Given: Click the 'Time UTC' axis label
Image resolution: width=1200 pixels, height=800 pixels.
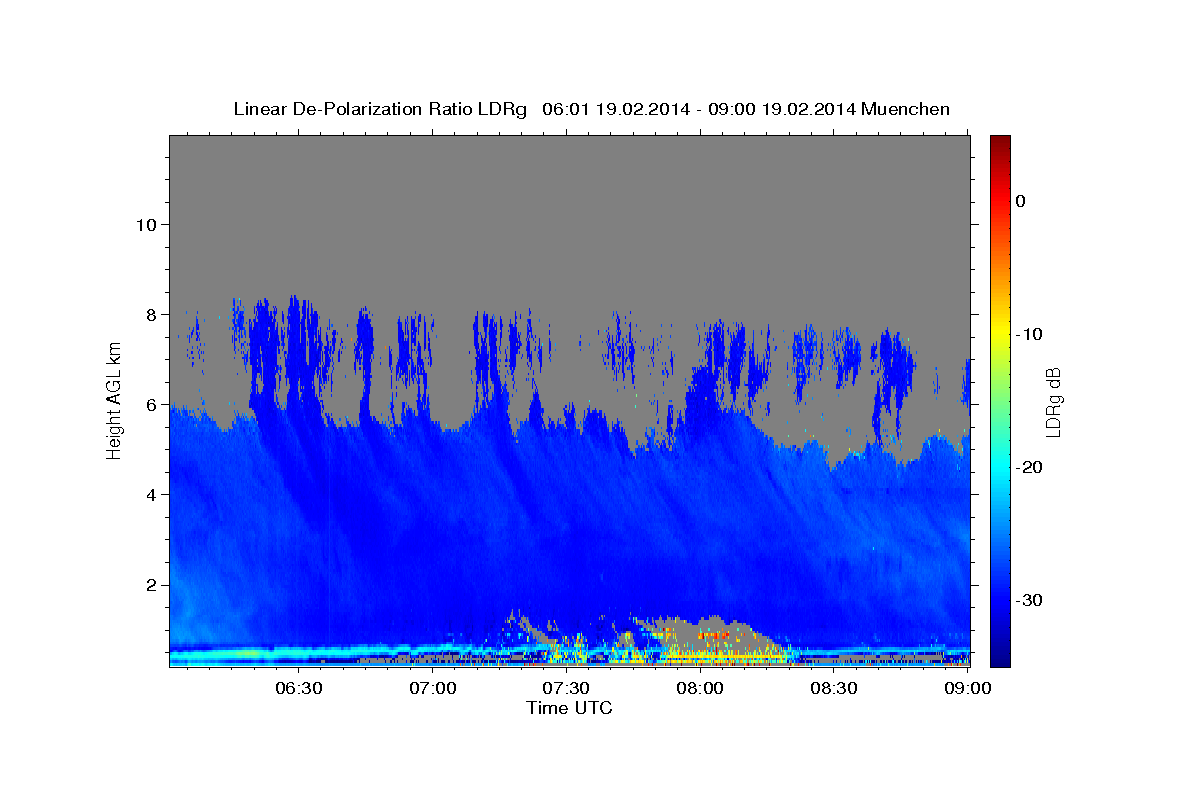Looking at the screenshot, I should click(x=569, y=708).
